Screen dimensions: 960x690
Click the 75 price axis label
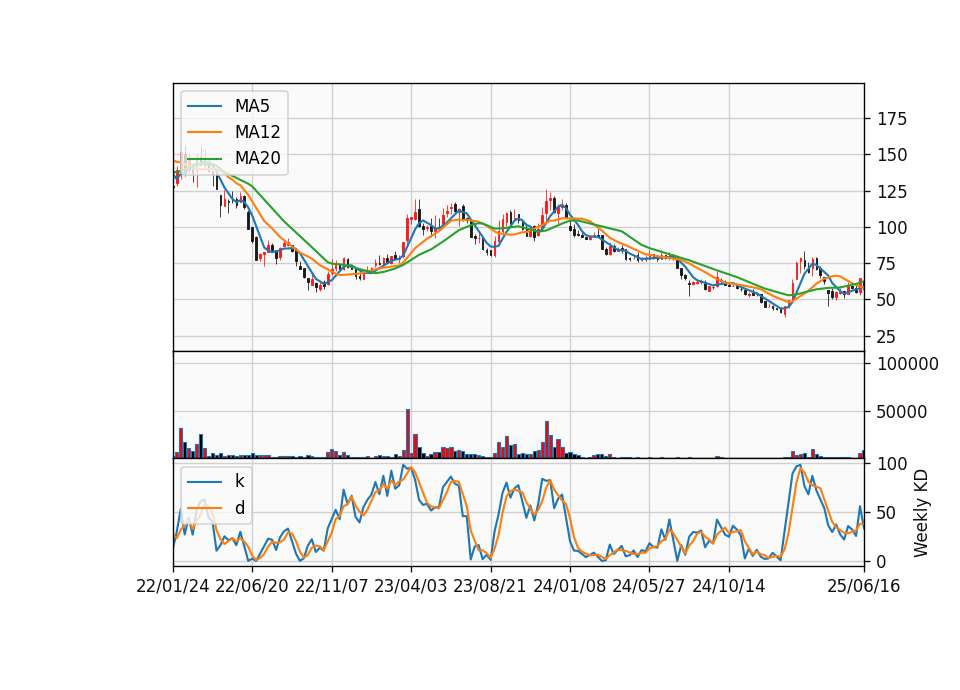(887, 264)
